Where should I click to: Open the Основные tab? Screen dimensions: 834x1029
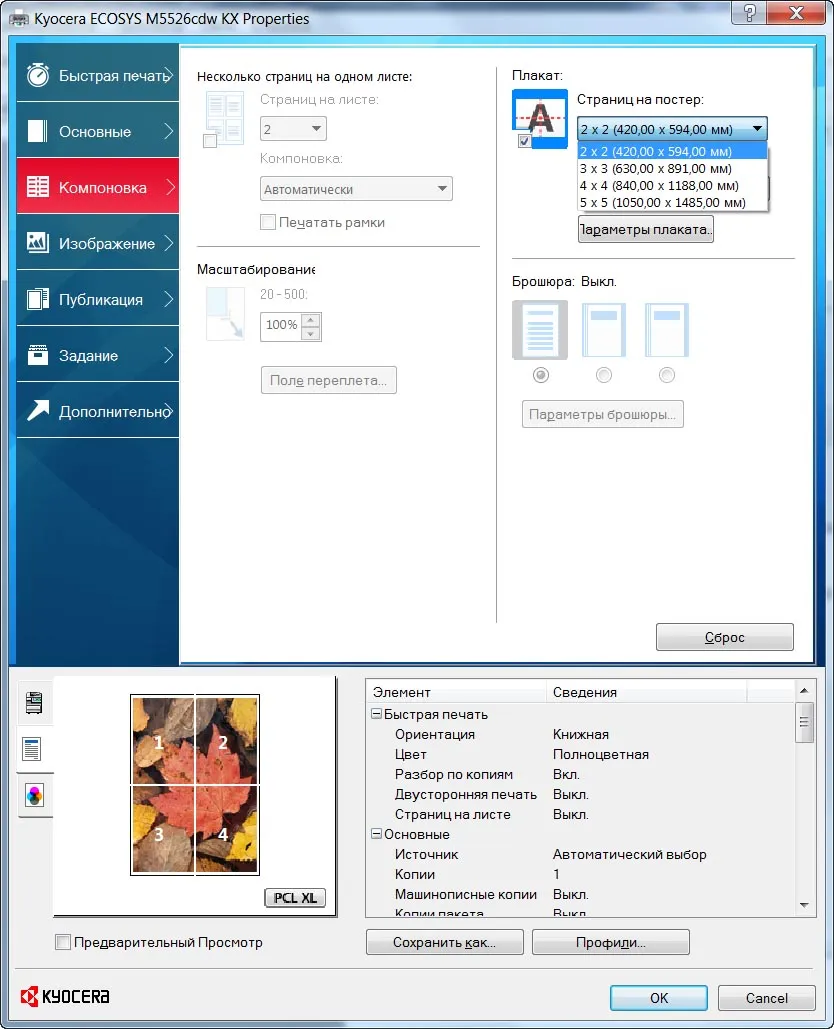pos(98,131)
